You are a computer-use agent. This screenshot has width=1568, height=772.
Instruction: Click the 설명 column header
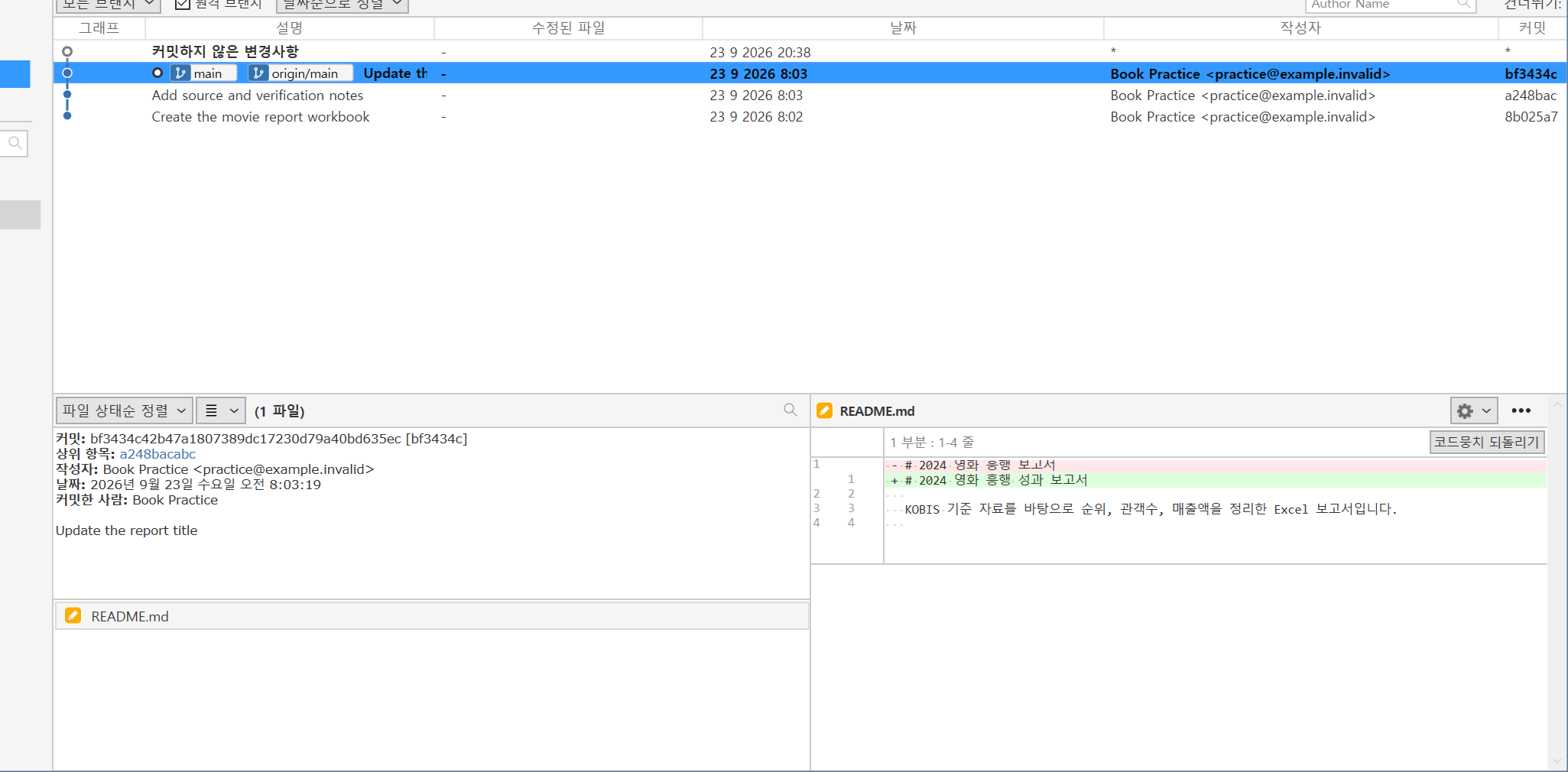[x=290, y=28]
